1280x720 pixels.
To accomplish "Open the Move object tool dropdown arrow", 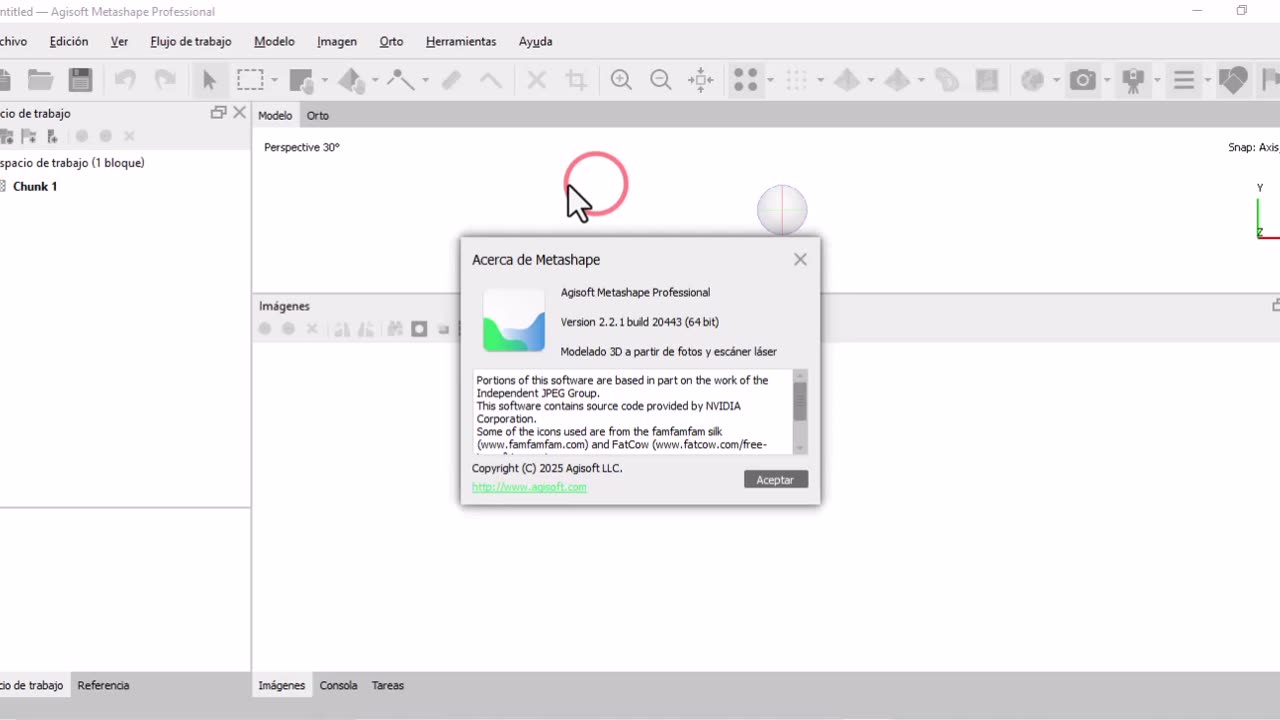I will 374,80.
